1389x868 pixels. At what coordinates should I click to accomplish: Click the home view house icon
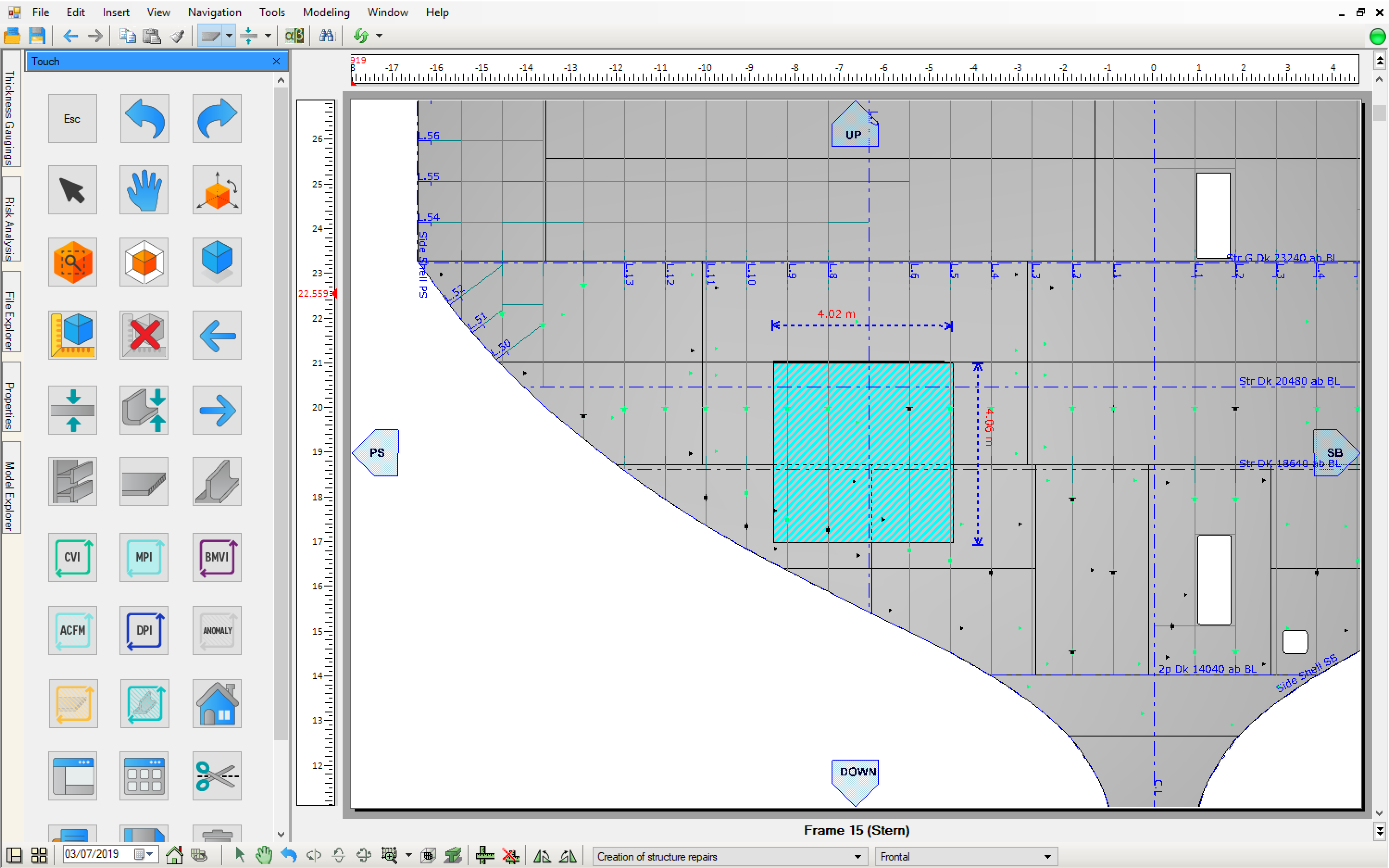217,704
